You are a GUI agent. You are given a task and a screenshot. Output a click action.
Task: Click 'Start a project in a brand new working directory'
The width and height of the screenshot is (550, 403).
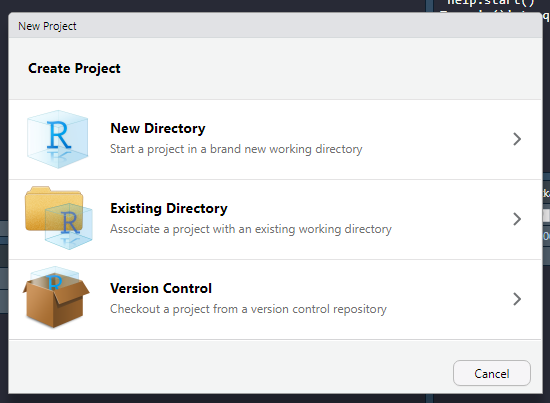236,149
